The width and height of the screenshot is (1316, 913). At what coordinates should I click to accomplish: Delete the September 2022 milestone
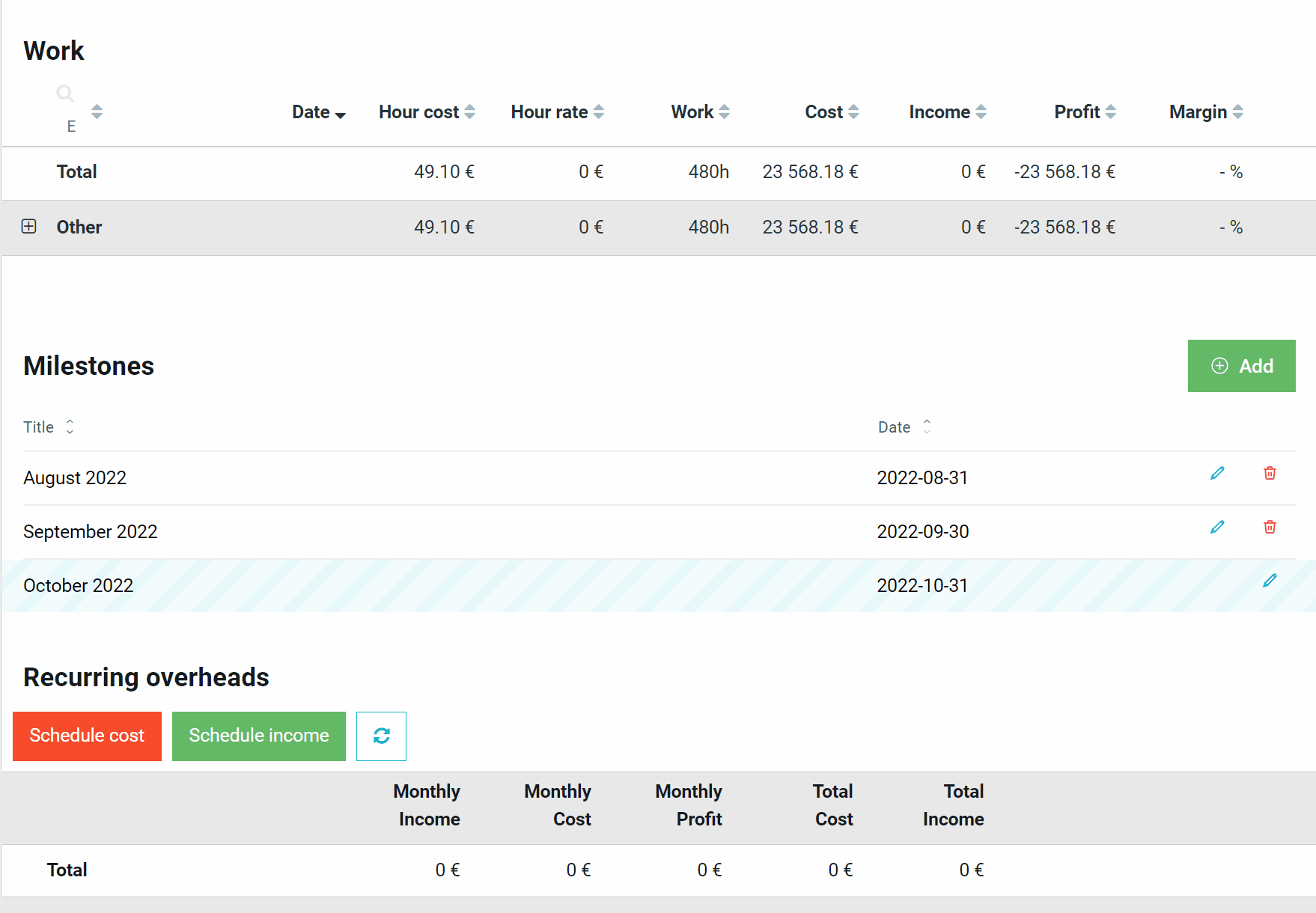1270,527
